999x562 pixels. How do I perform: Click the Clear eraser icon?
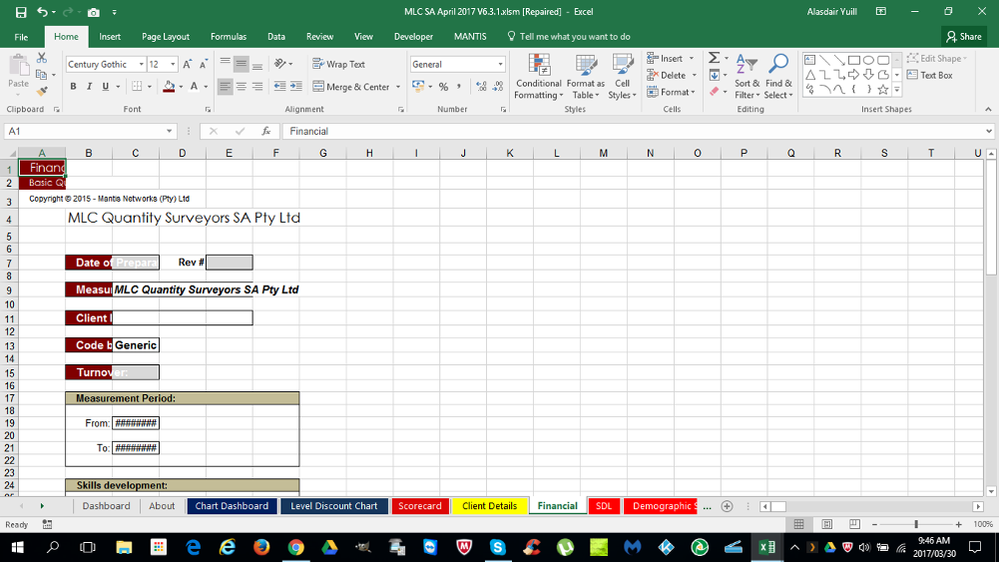tap(714, 92)
